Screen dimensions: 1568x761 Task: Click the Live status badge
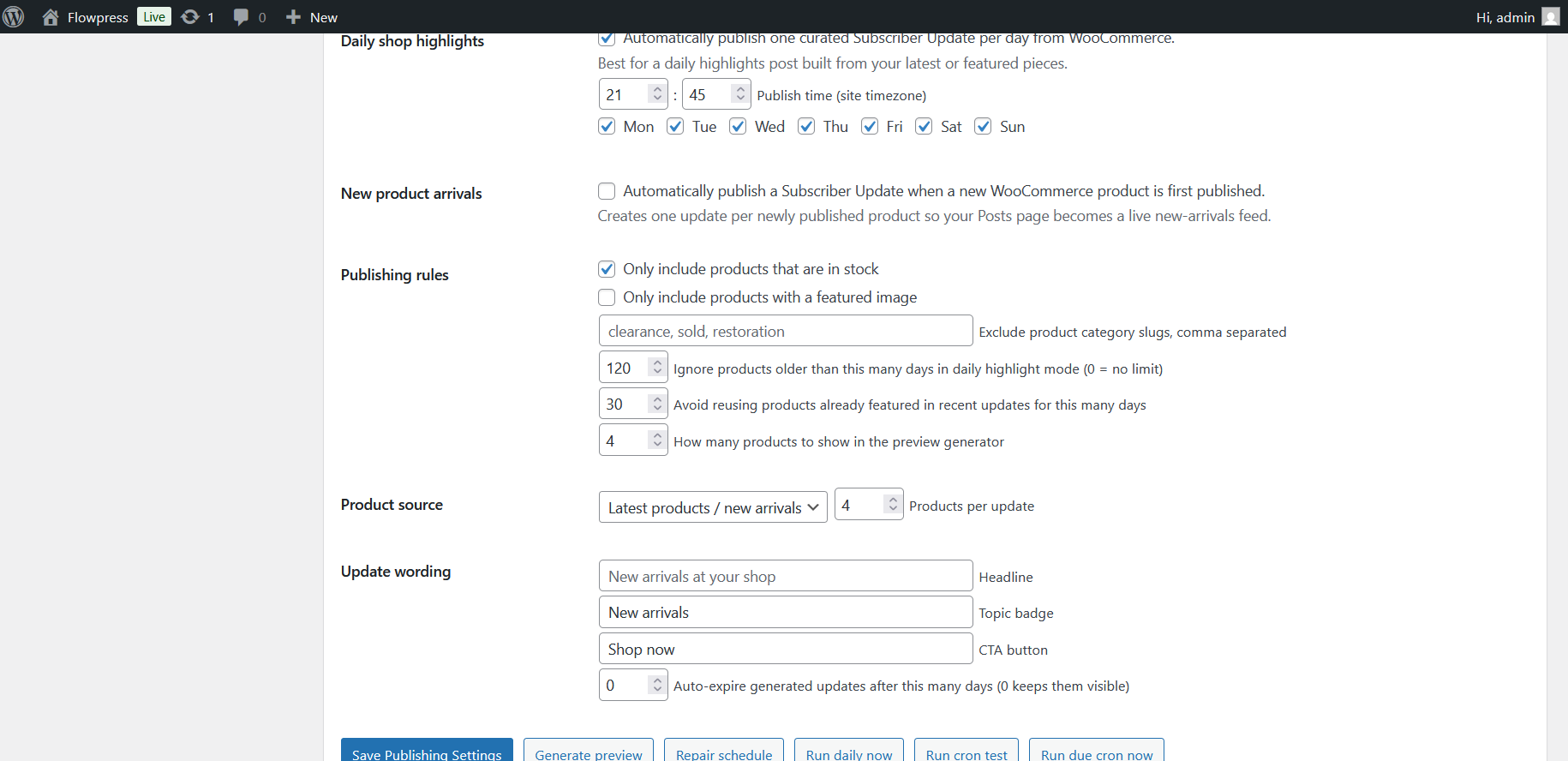pos(154,17)
